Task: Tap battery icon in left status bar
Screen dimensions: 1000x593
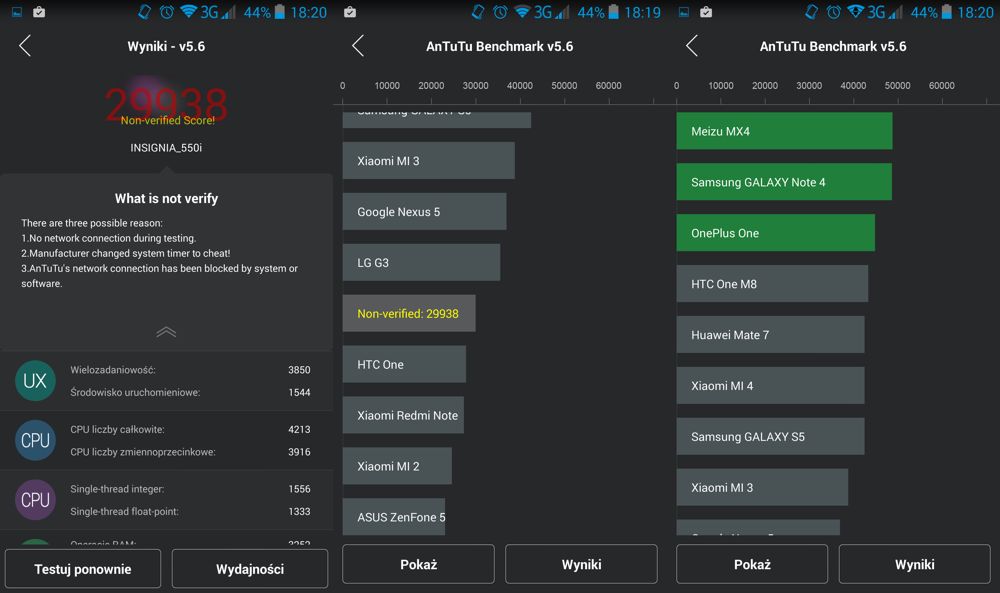Action: 279,11
